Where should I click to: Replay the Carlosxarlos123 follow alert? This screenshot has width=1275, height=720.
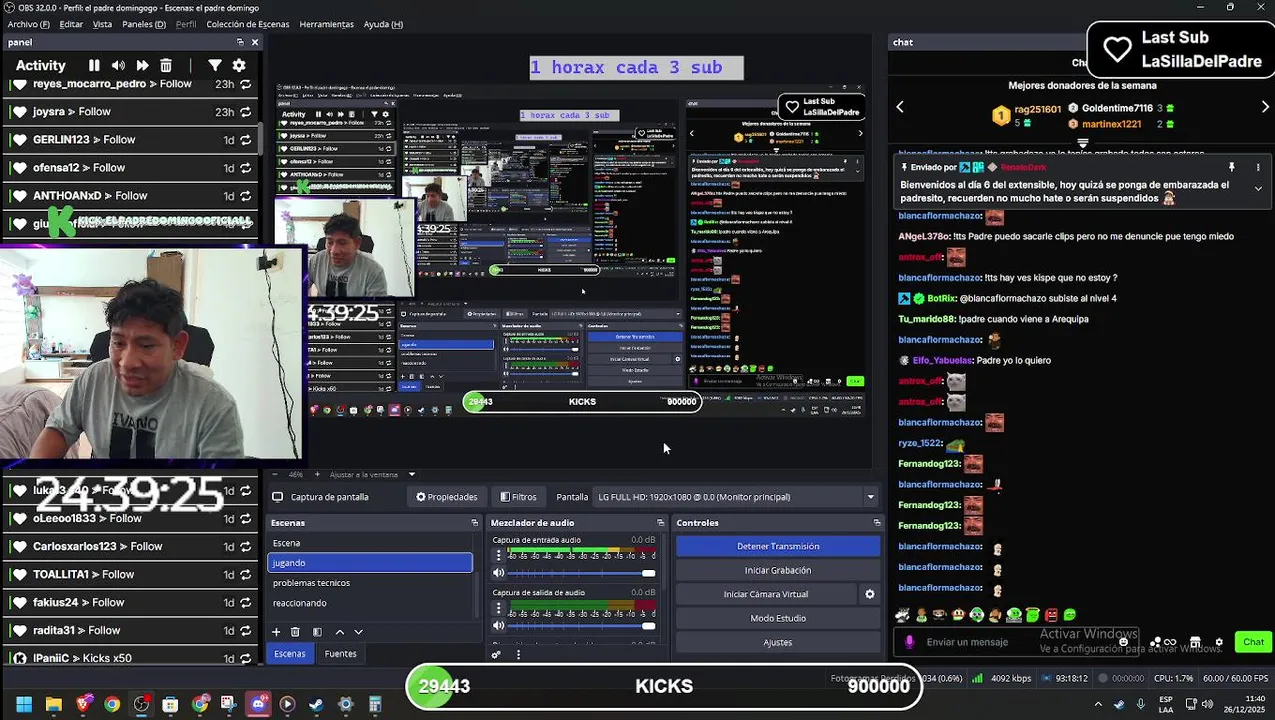tap(245, 547)
